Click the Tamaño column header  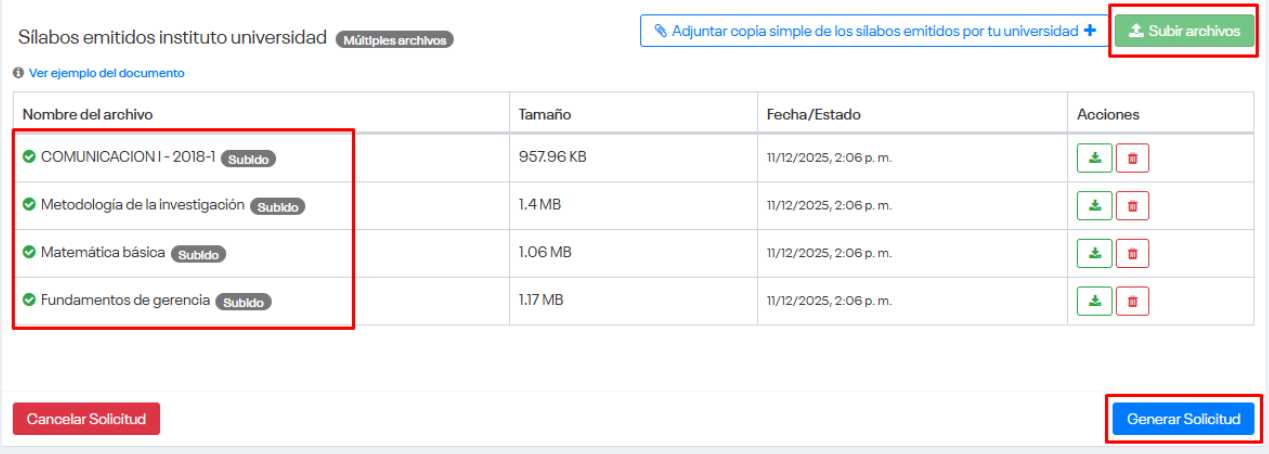(x=545, y=114)
